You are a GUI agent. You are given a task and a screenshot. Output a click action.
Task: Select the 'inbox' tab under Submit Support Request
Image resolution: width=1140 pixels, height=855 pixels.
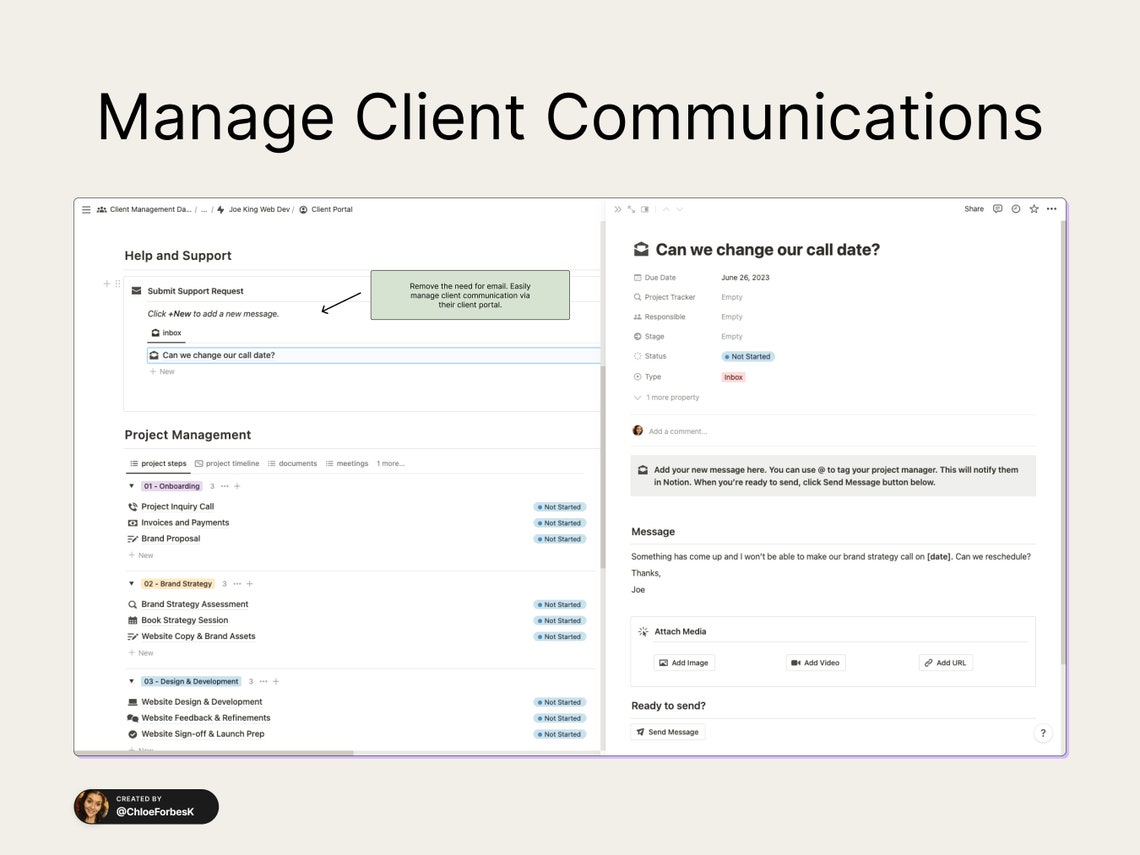pyautogui.click(x=167, y=332)
